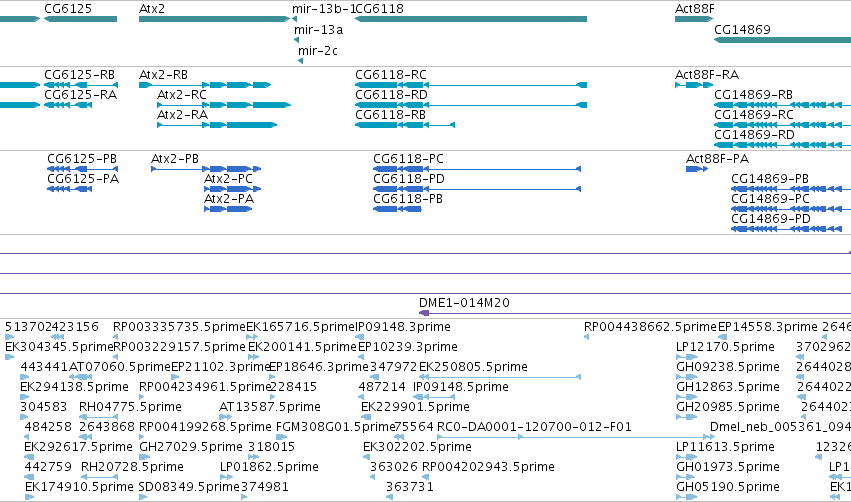Open the EK302202.5prime EST label
Viewport: 851px width, 502px height.
click(x=417, y=447)
